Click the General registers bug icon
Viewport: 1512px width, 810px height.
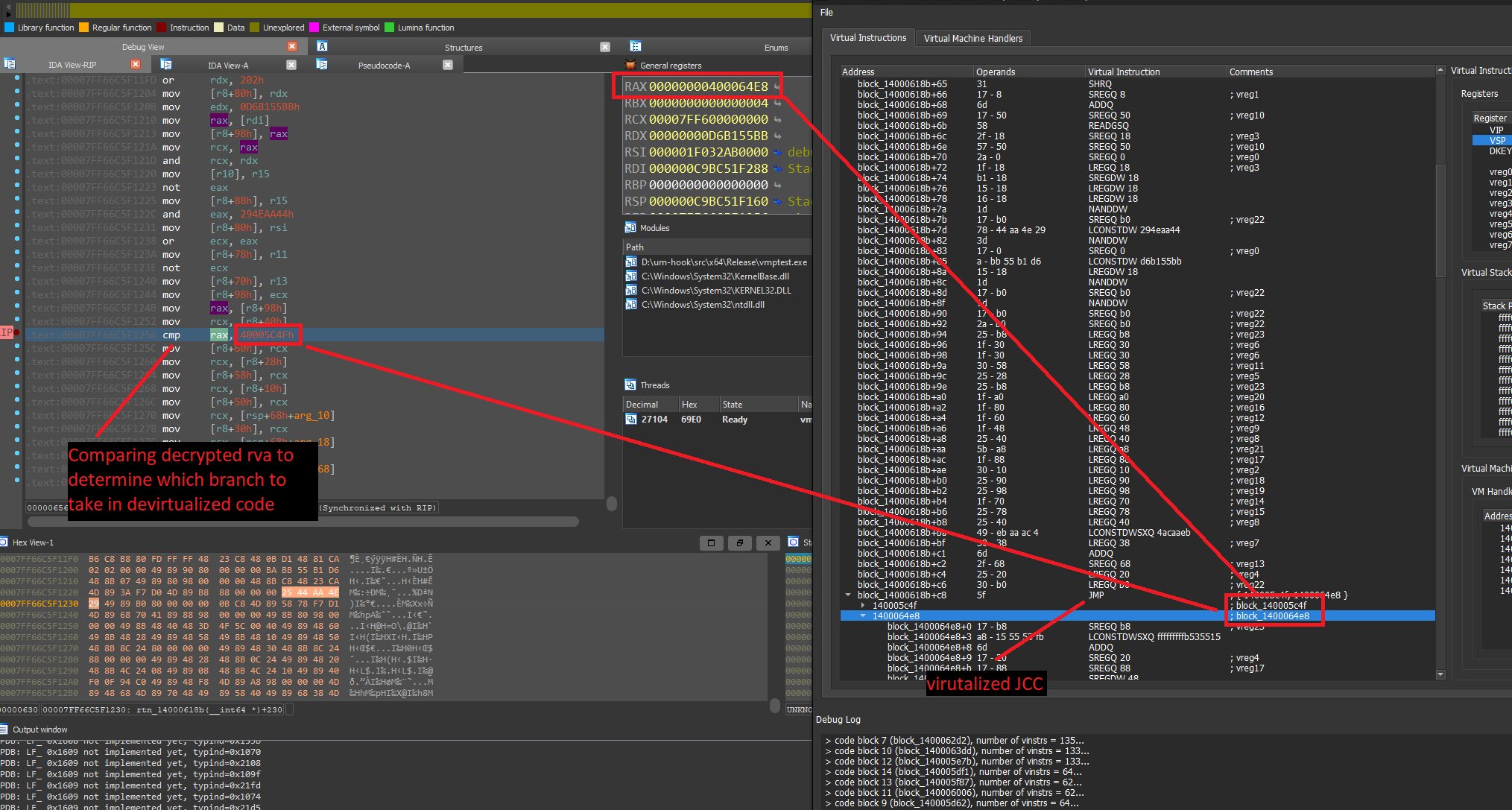pos(630,65)
